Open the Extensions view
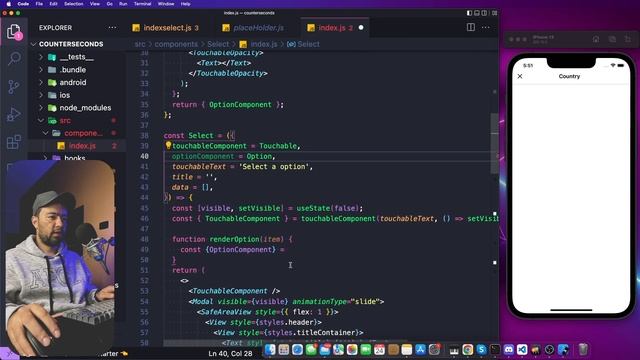The height and width of the screenshot is (360, 640). click(14, 142)
